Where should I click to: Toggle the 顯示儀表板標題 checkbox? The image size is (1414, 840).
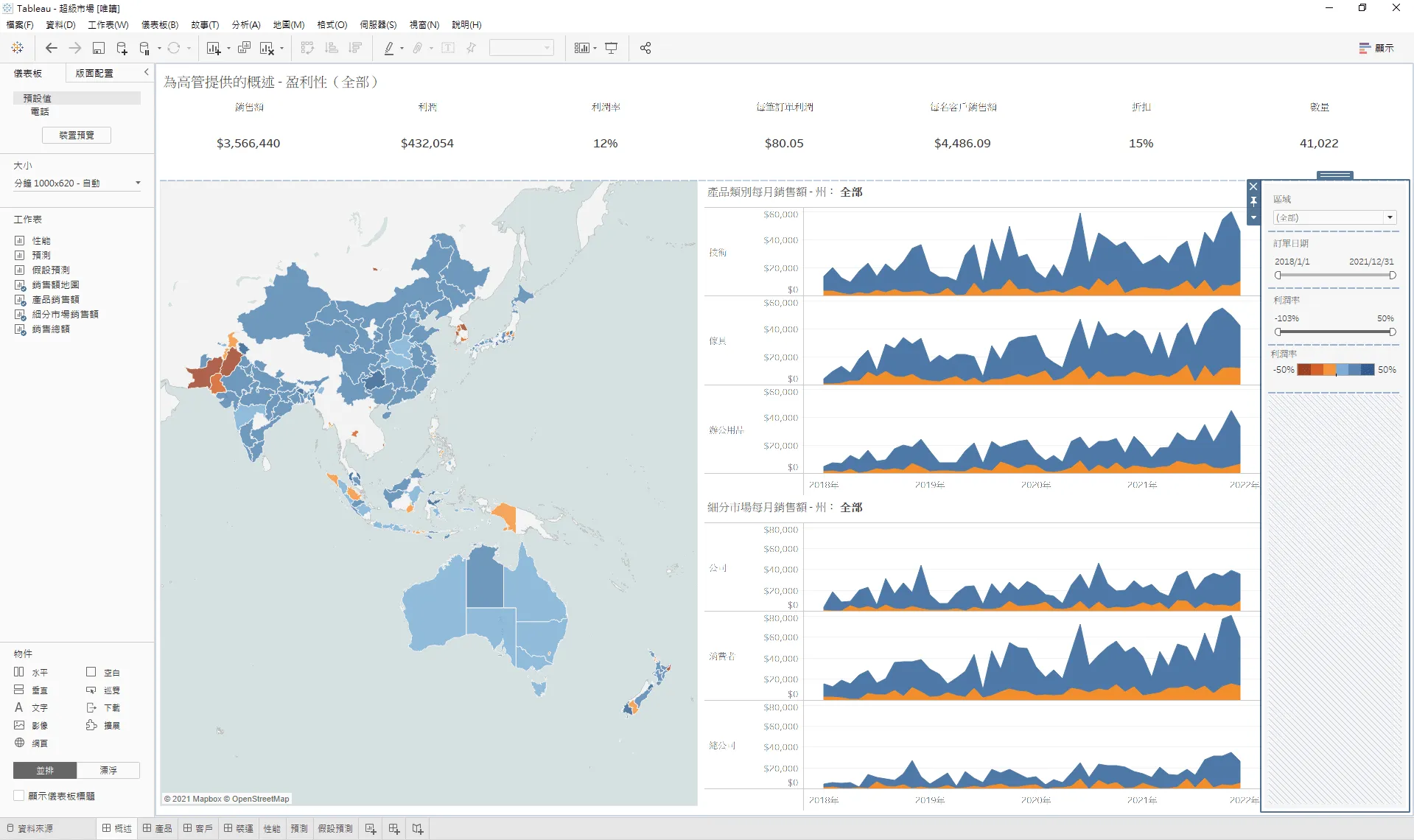(x=19, y=796)
